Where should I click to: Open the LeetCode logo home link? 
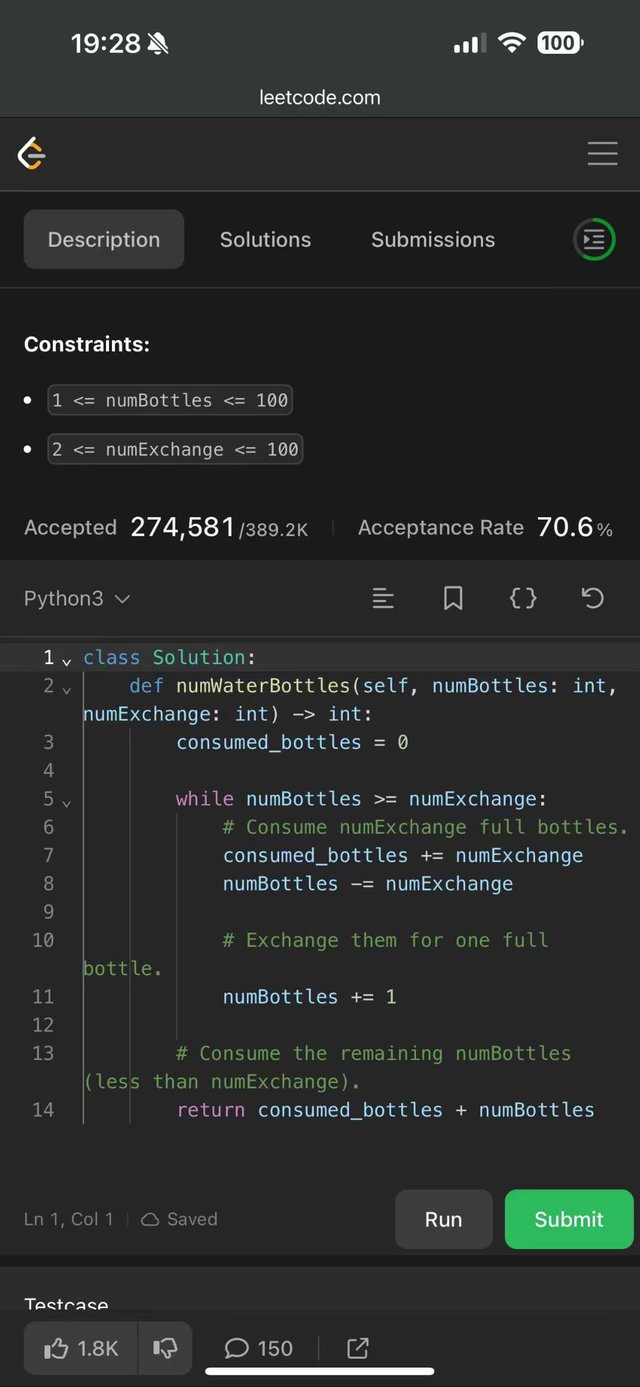coord(32,154)
